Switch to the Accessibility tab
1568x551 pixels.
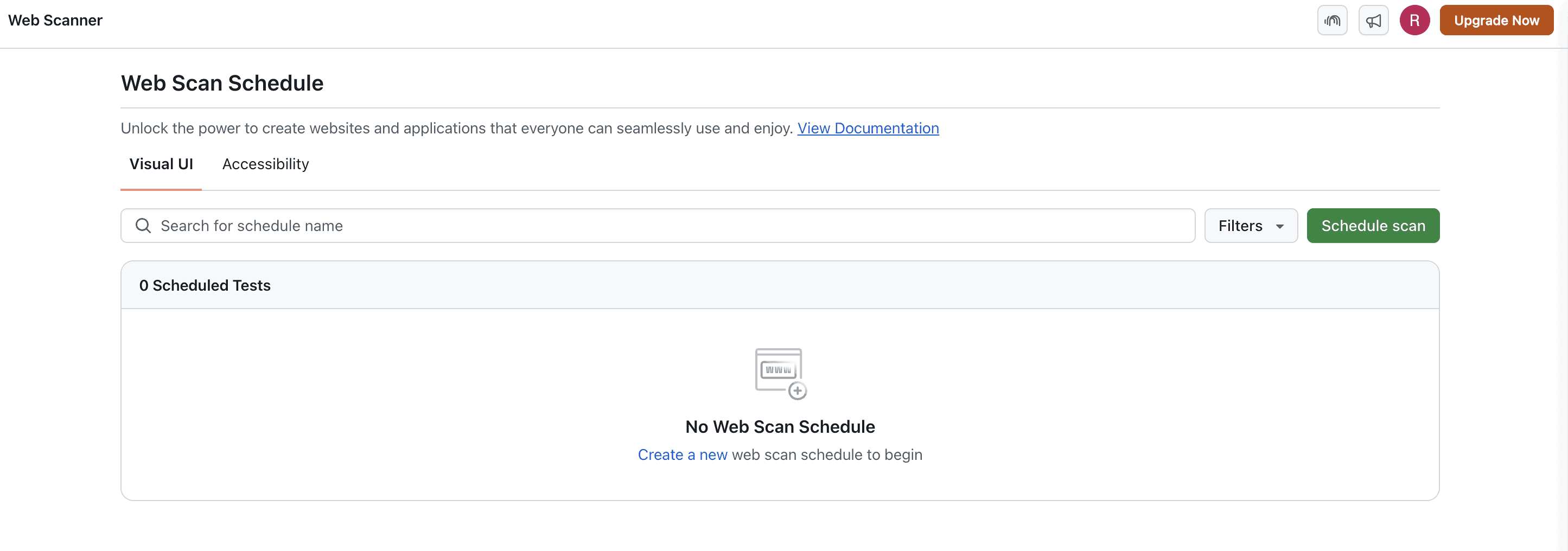click(265, 164)
